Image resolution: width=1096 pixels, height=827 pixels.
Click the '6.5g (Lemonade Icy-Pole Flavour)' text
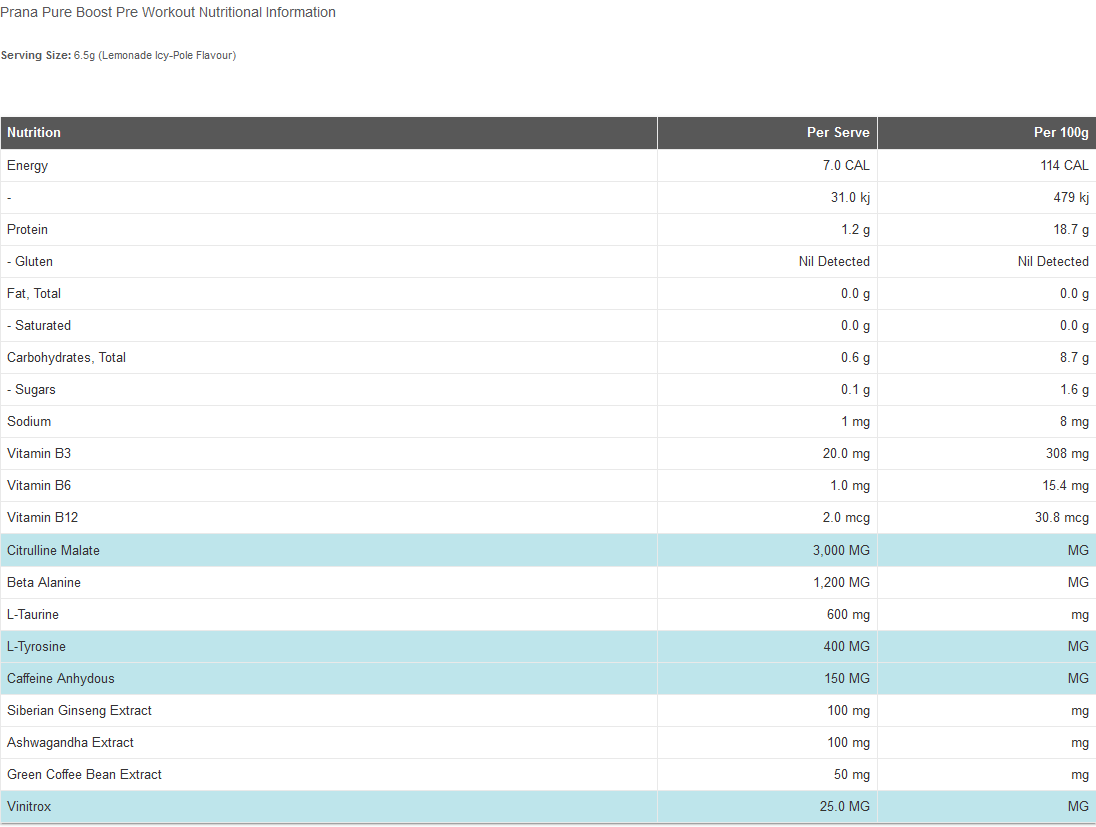point(155,55)
